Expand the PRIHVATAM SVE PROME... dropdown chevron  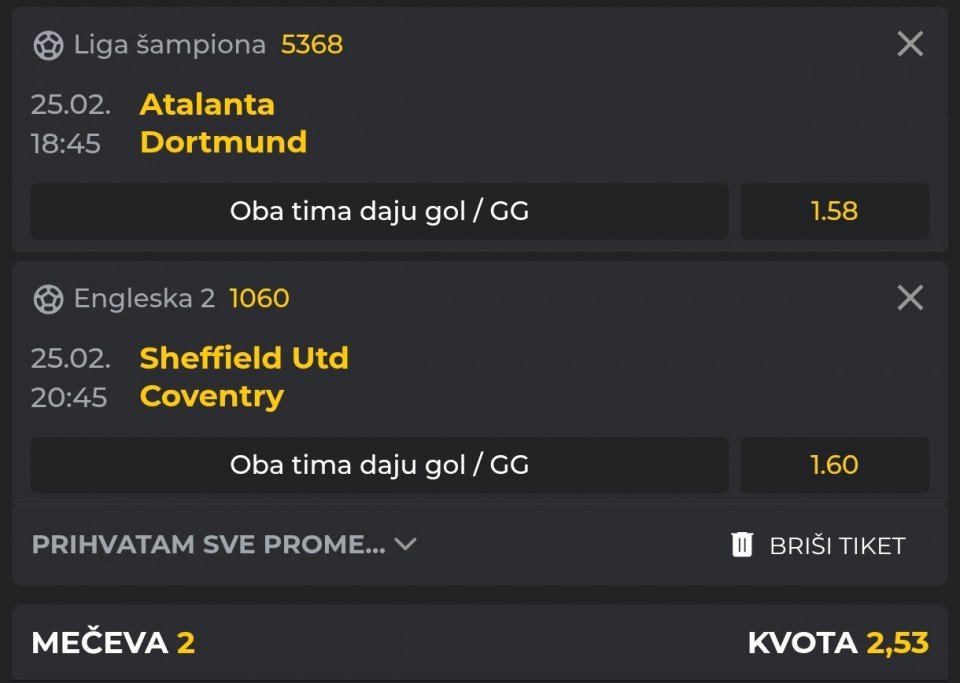[x=405, y=545]
